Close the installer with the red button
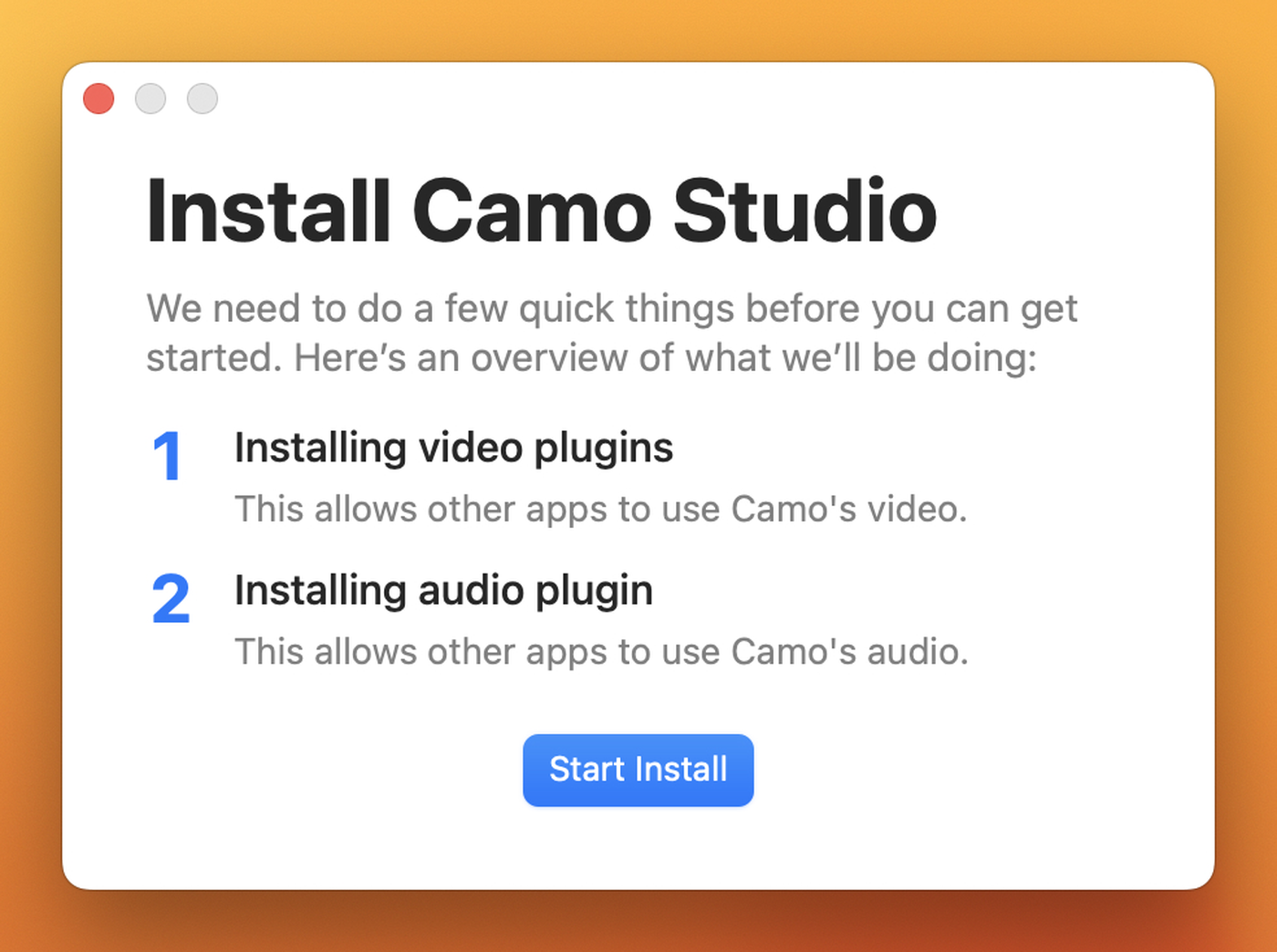Screen dimensions: 1277x952 (99, 98)
